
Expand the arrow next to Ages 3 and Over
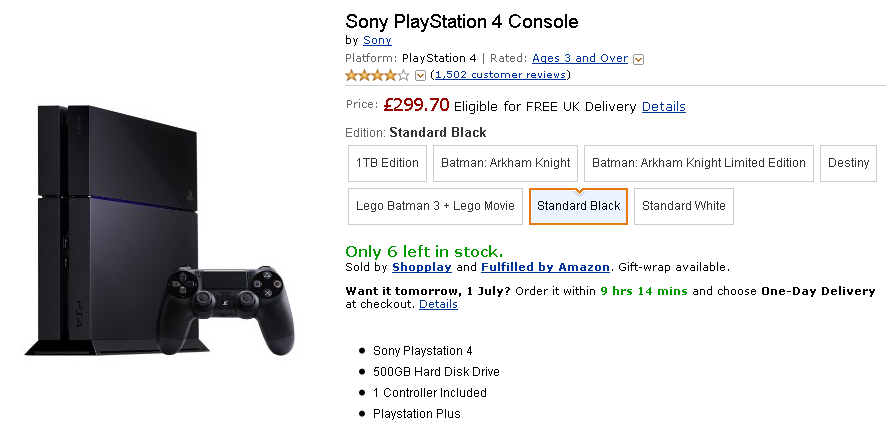click(639, 59)
